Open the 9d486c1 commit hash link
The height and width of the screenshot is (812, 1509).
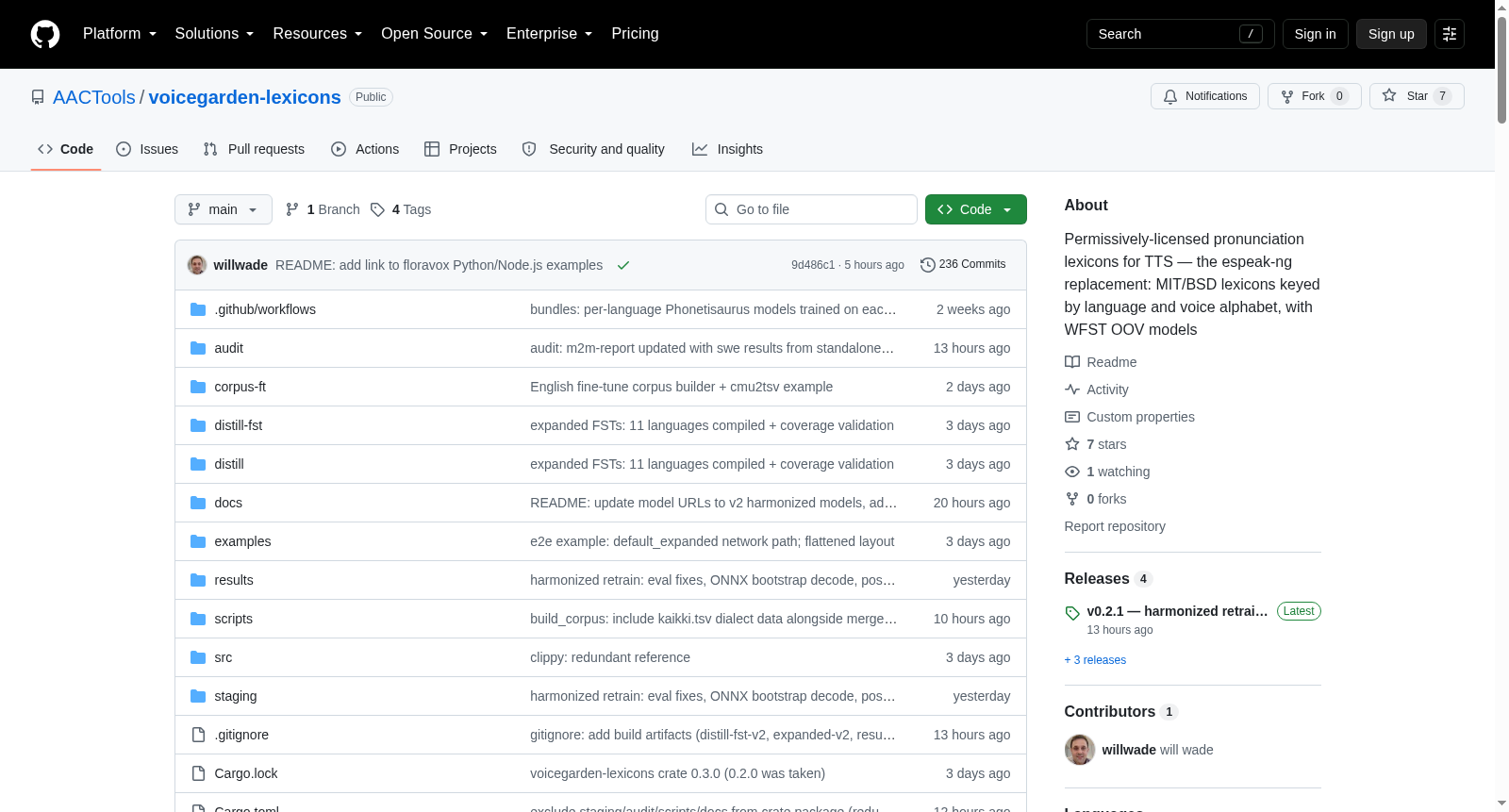tap(813, 265)
